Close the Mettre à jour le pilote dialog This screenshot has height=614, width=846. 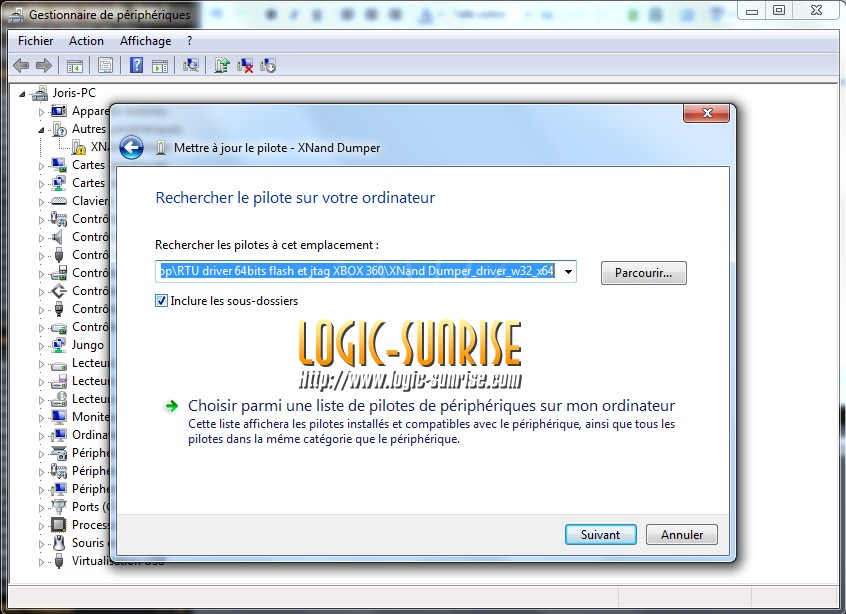pos(707,113)
